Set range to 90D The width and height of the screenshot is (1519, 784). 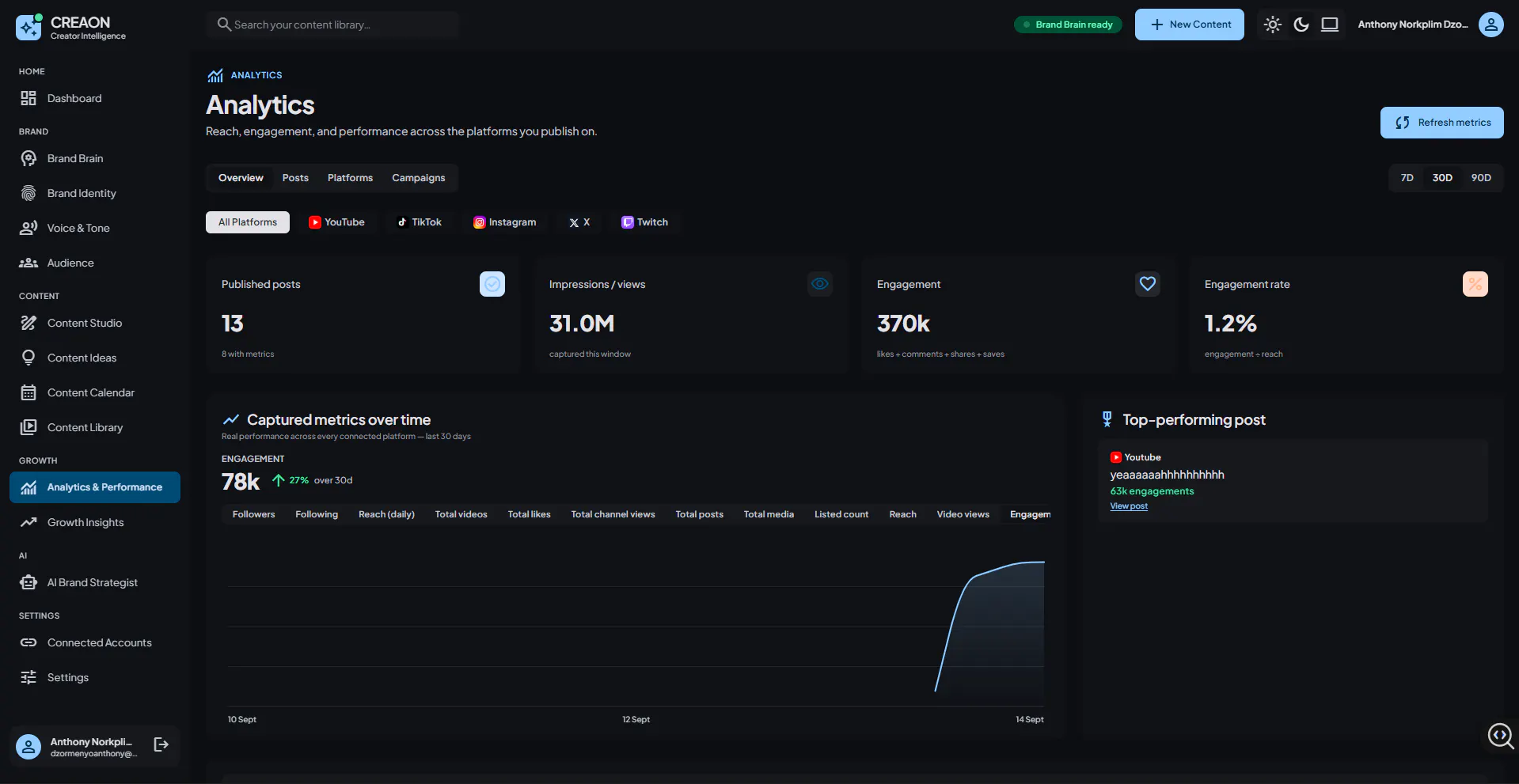pyautogui.click(x=1481, y=178)
